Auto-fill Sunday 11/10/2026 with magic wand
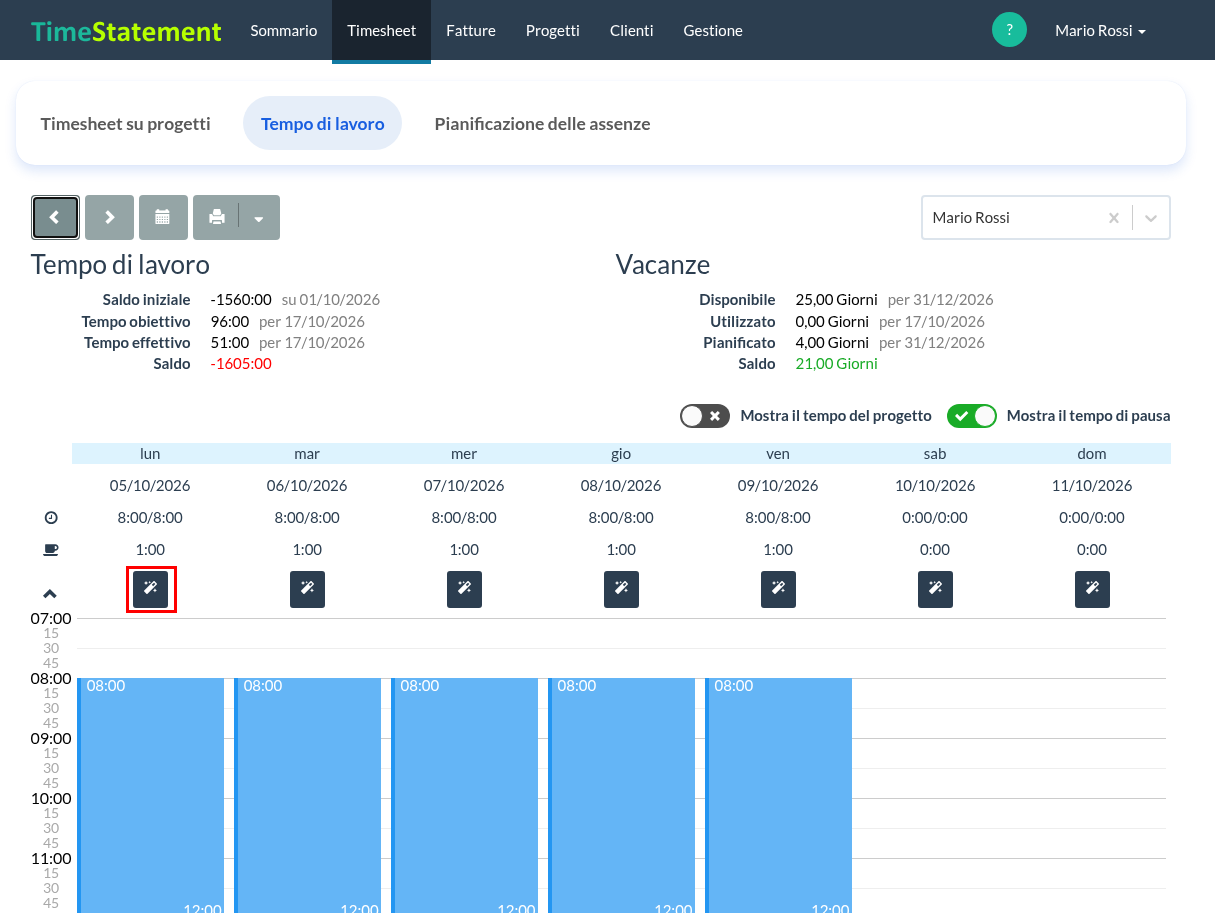The image size is (1215, 913). (1092, 589)
